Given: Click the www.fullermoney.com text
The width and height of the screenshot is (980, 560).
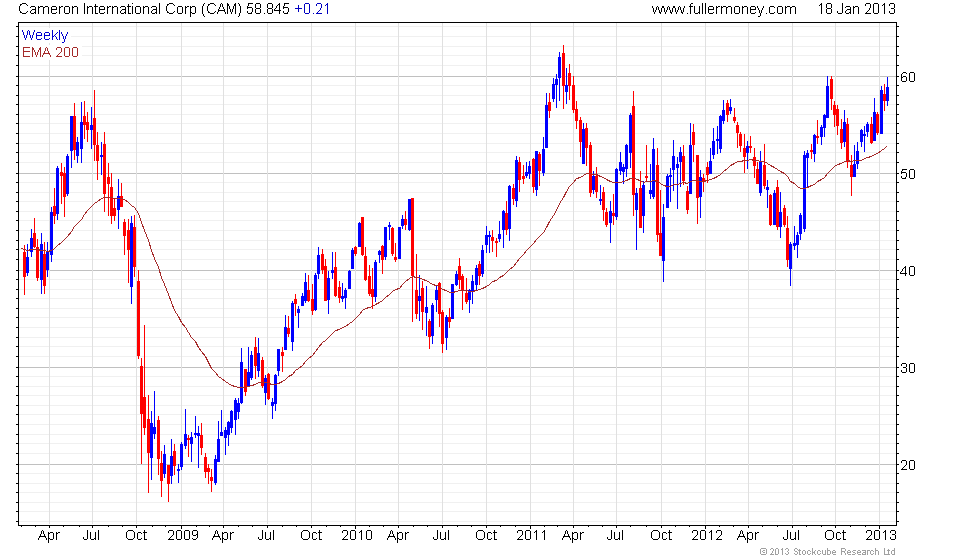Looking at the screenshot, I should click(x=724, y=9).
